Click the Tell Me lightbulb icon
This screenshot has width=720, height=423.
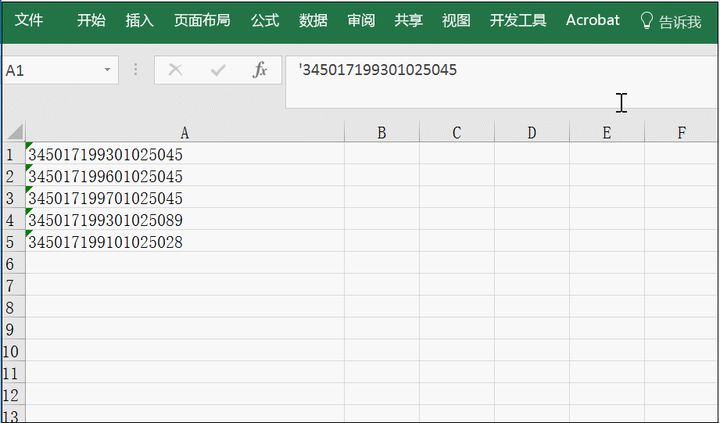[x=647, y=21]
